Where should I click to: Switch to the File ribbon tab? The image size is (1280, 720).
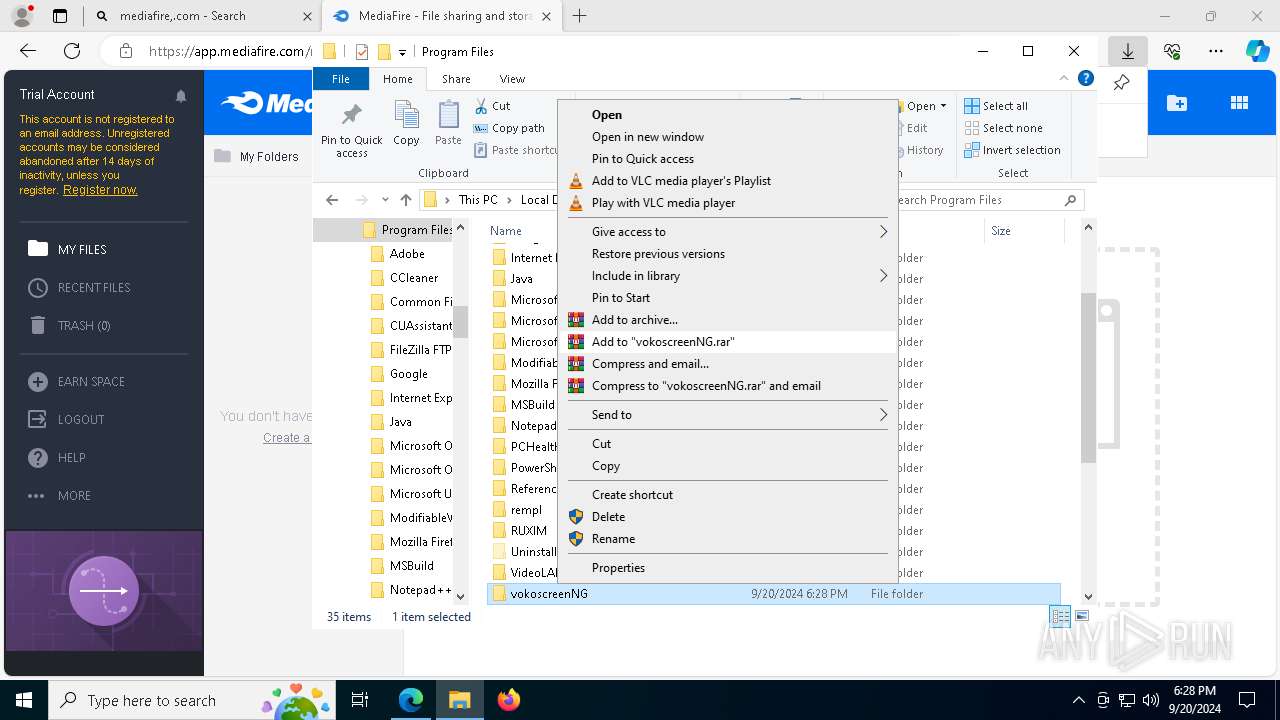pyautogui.click(x=341, y=79)
